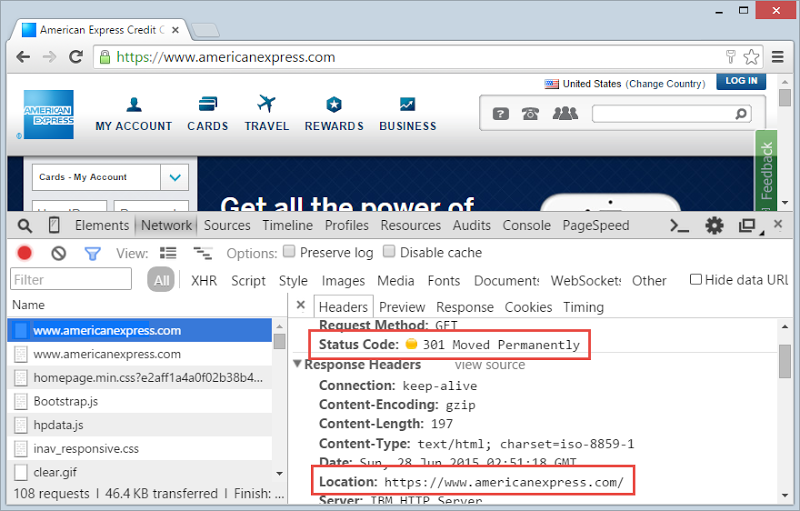Screen dimensions: 800x511
Task: Toggle the network filter funnel icon
Action: click(92, 253)
